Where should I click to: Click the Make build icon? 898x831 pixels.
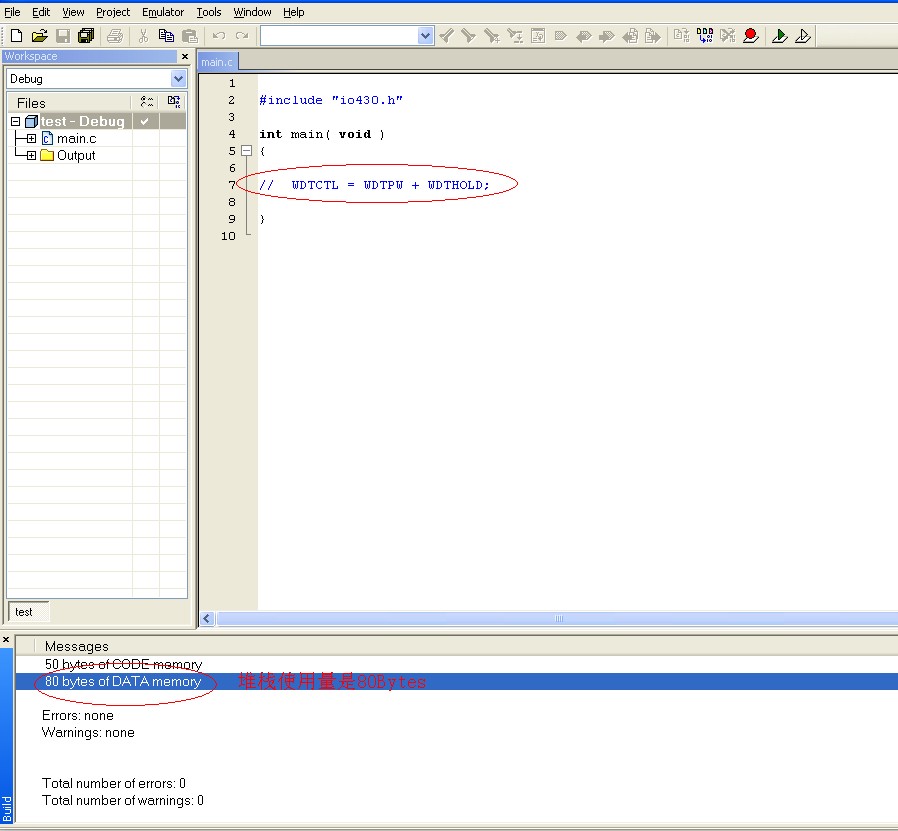pyautogui.click(x=704, y=36)
